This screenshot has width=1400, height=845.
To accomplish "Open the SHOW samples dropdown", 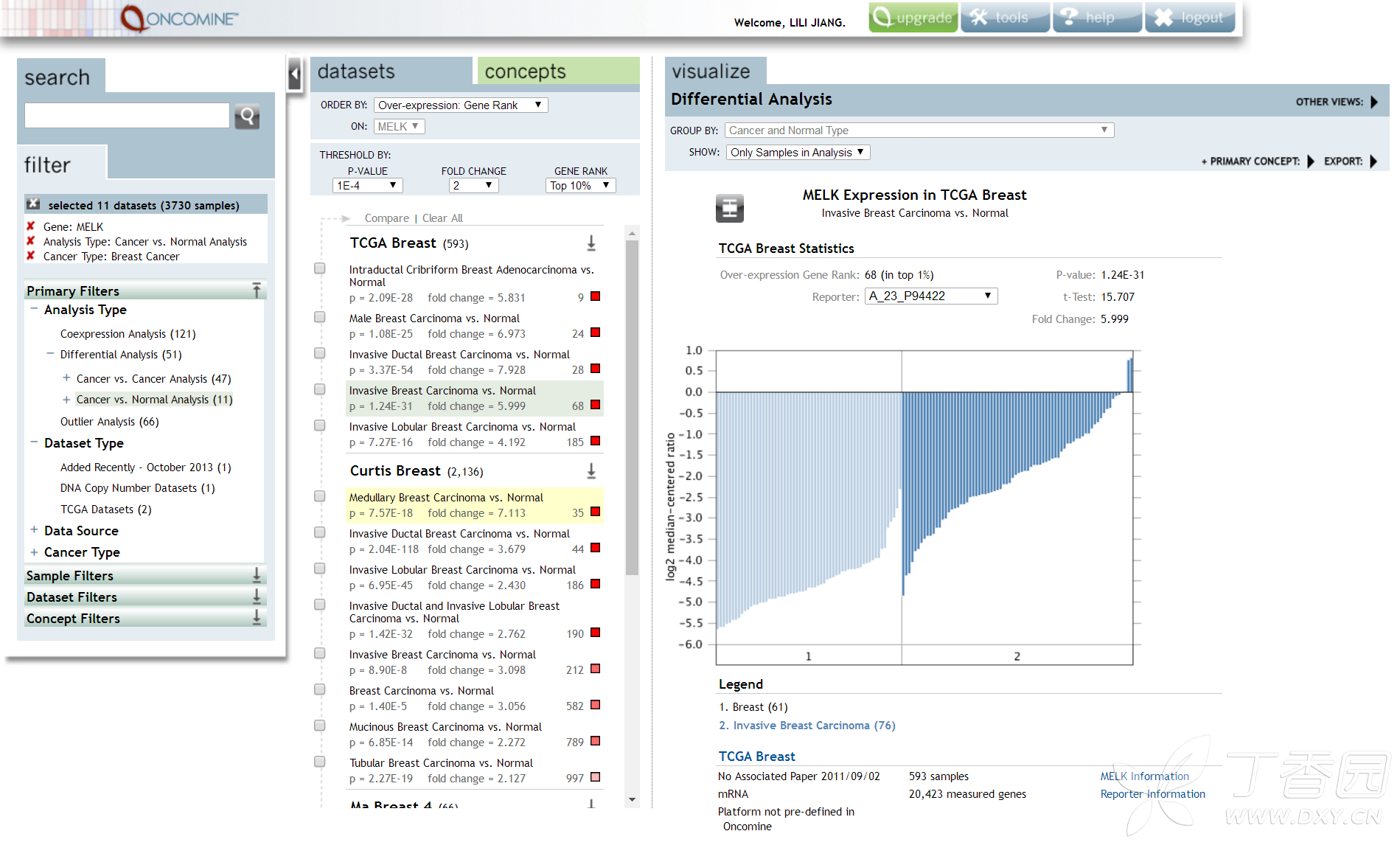I will pos(798,152).
